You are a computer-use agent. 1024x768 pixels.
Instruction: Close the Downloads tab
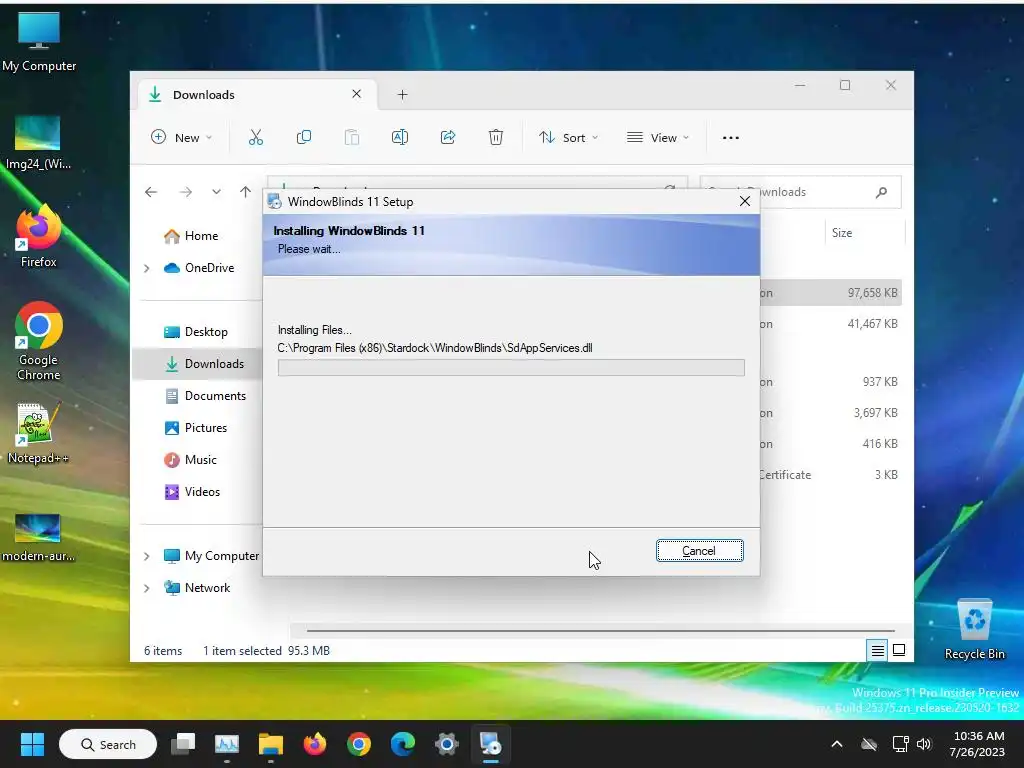coord(357,94)
